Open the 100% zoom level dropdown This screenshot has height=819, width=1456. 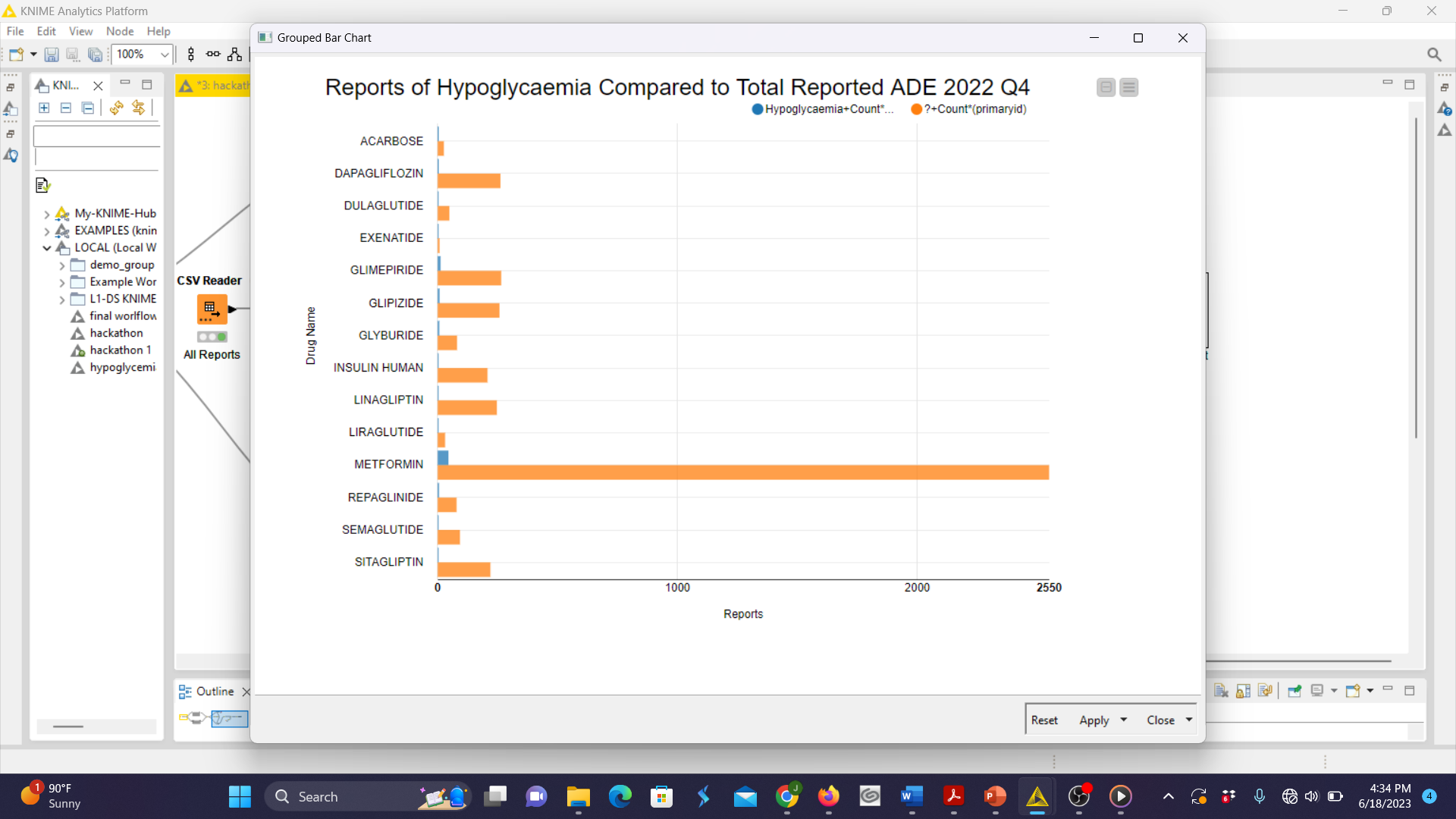tap(164, 55)
